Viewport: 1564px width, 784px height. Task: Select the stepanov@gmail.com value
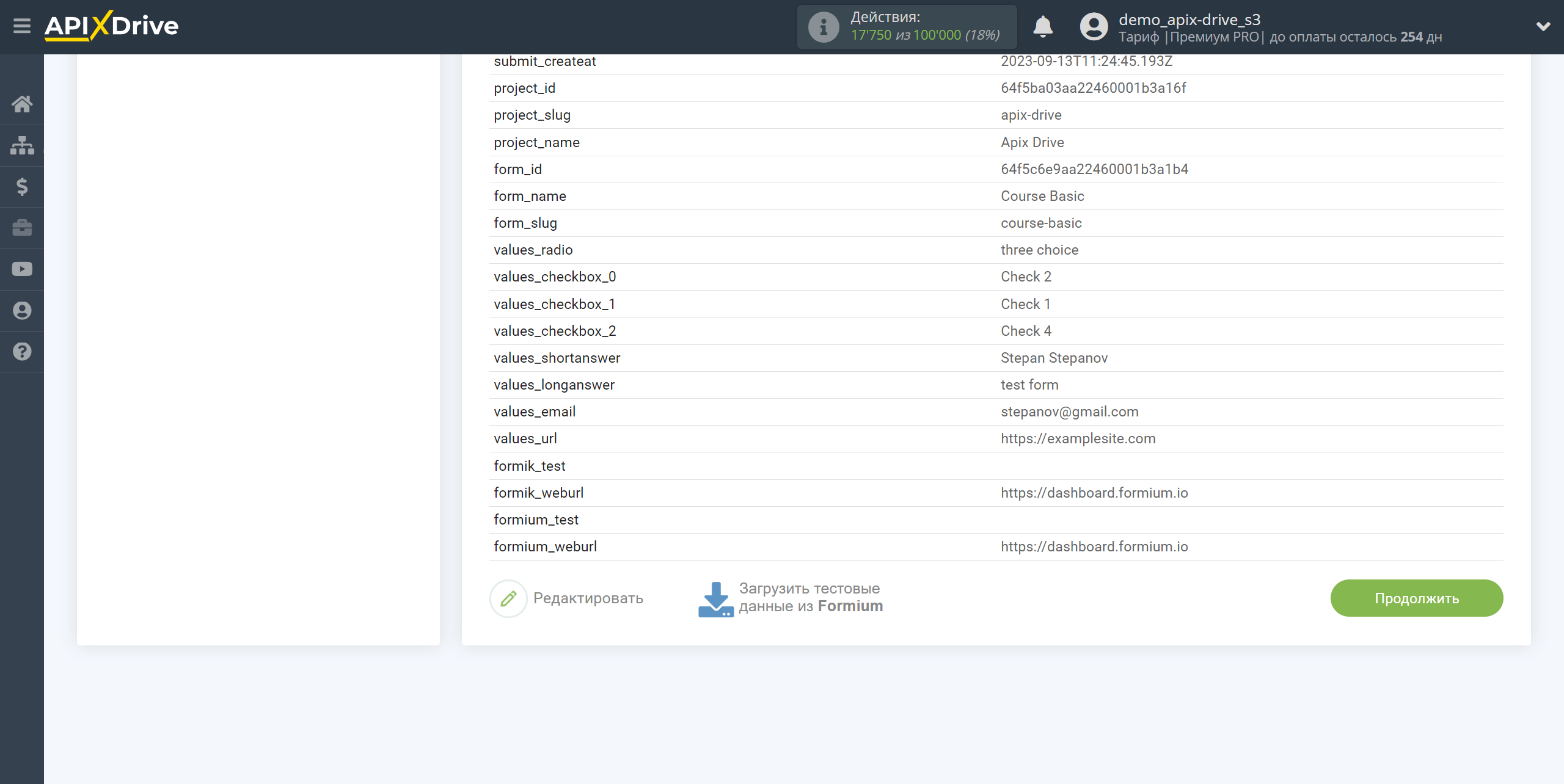(x=1070, y=412)
